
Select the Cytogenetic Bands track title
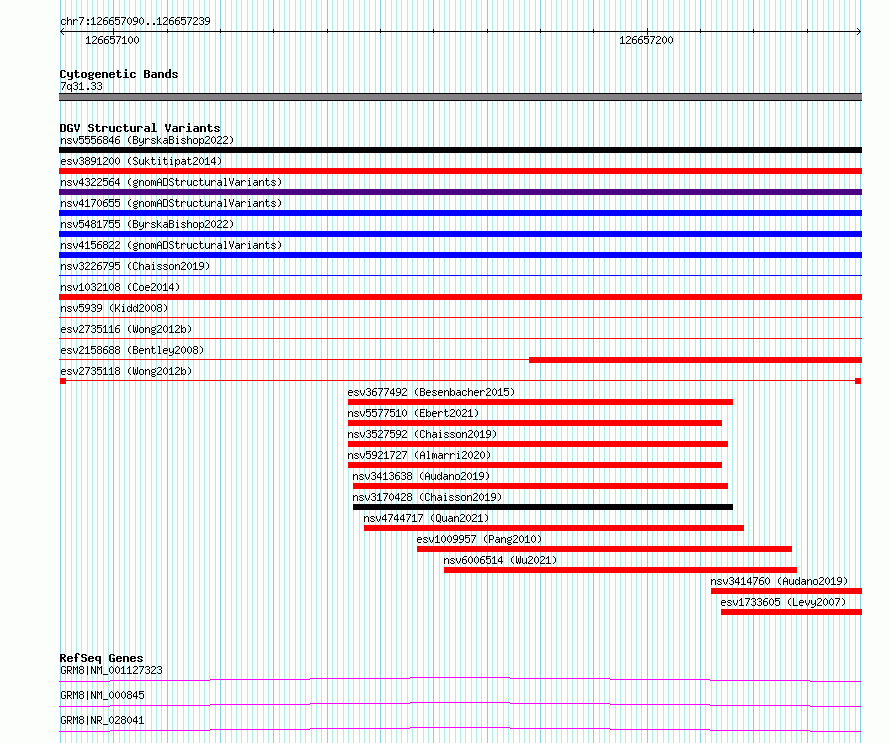119,74
